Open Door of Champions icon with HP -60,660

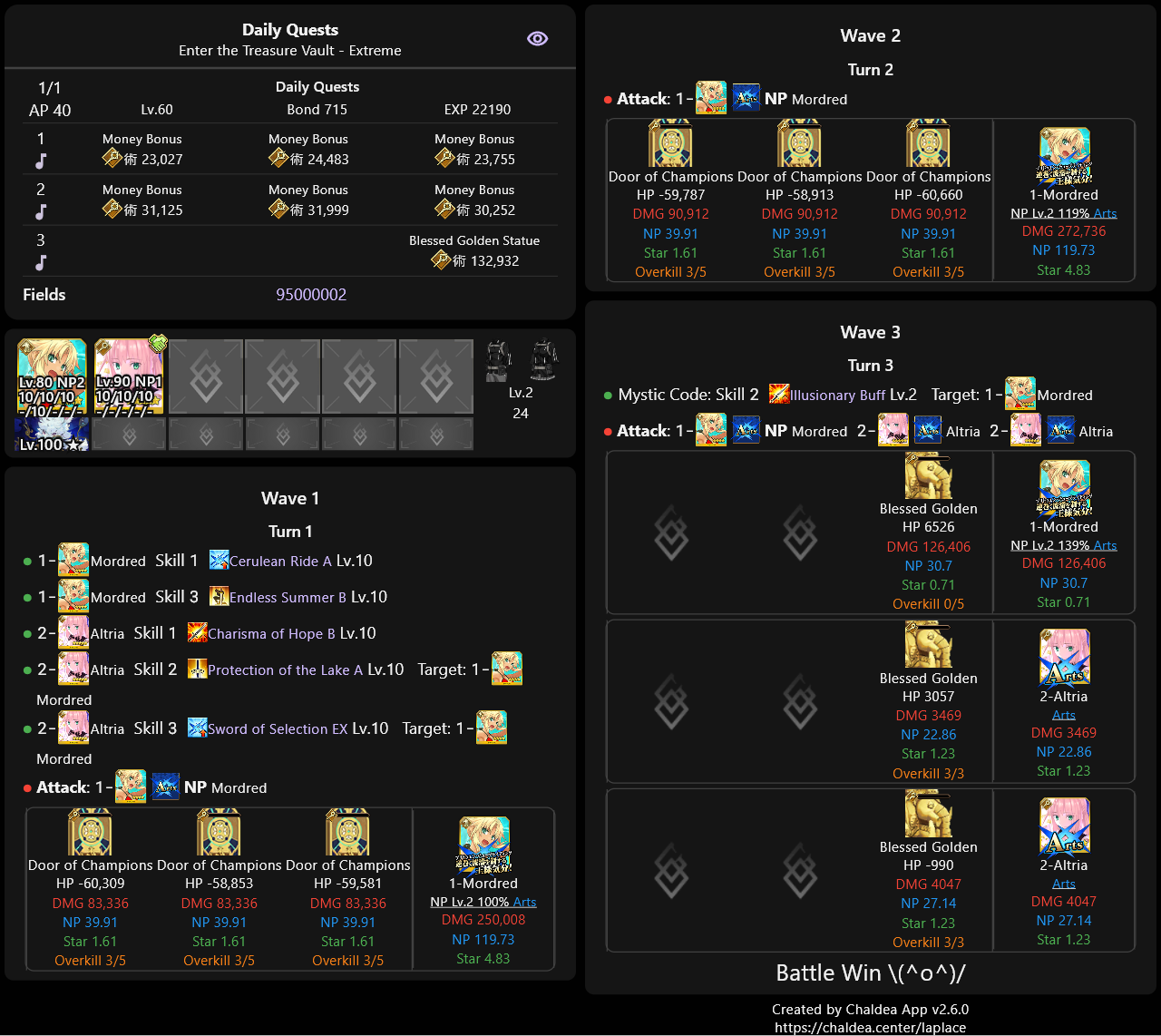pyautogui.click(x=928, y=143)
